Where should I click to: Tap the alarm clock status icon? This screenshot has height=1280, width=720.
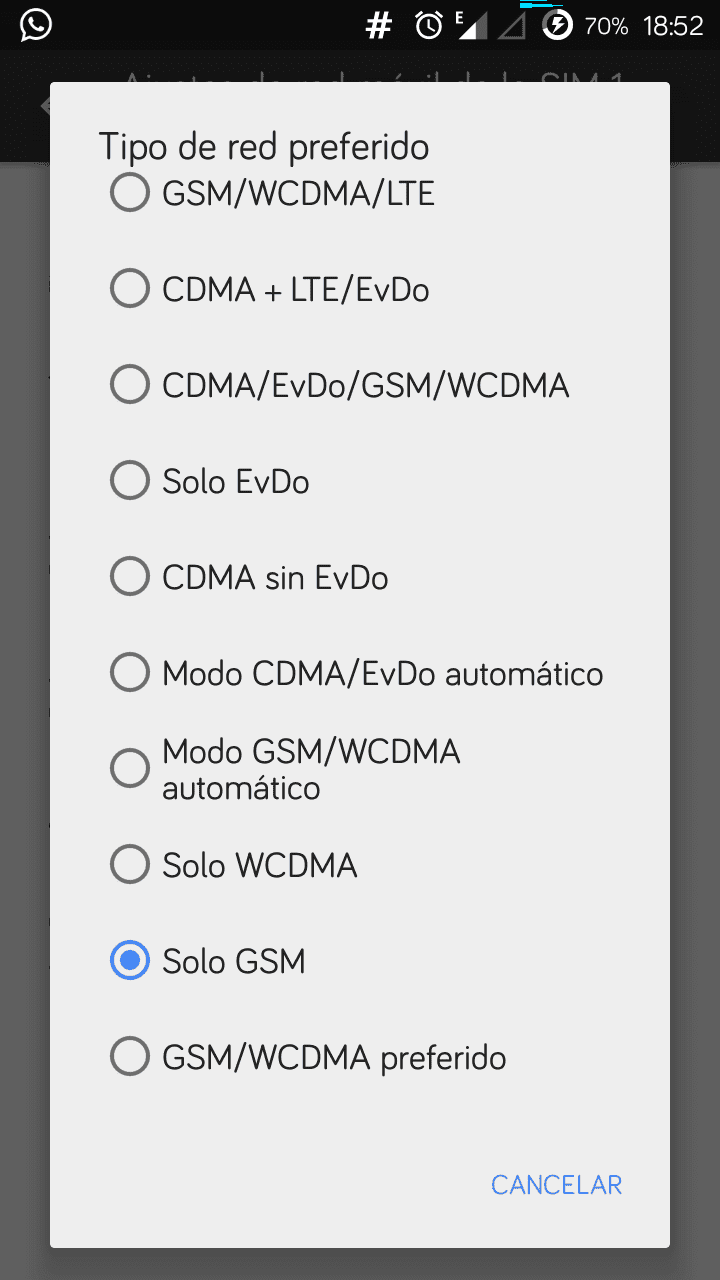(x=429, y=26)
